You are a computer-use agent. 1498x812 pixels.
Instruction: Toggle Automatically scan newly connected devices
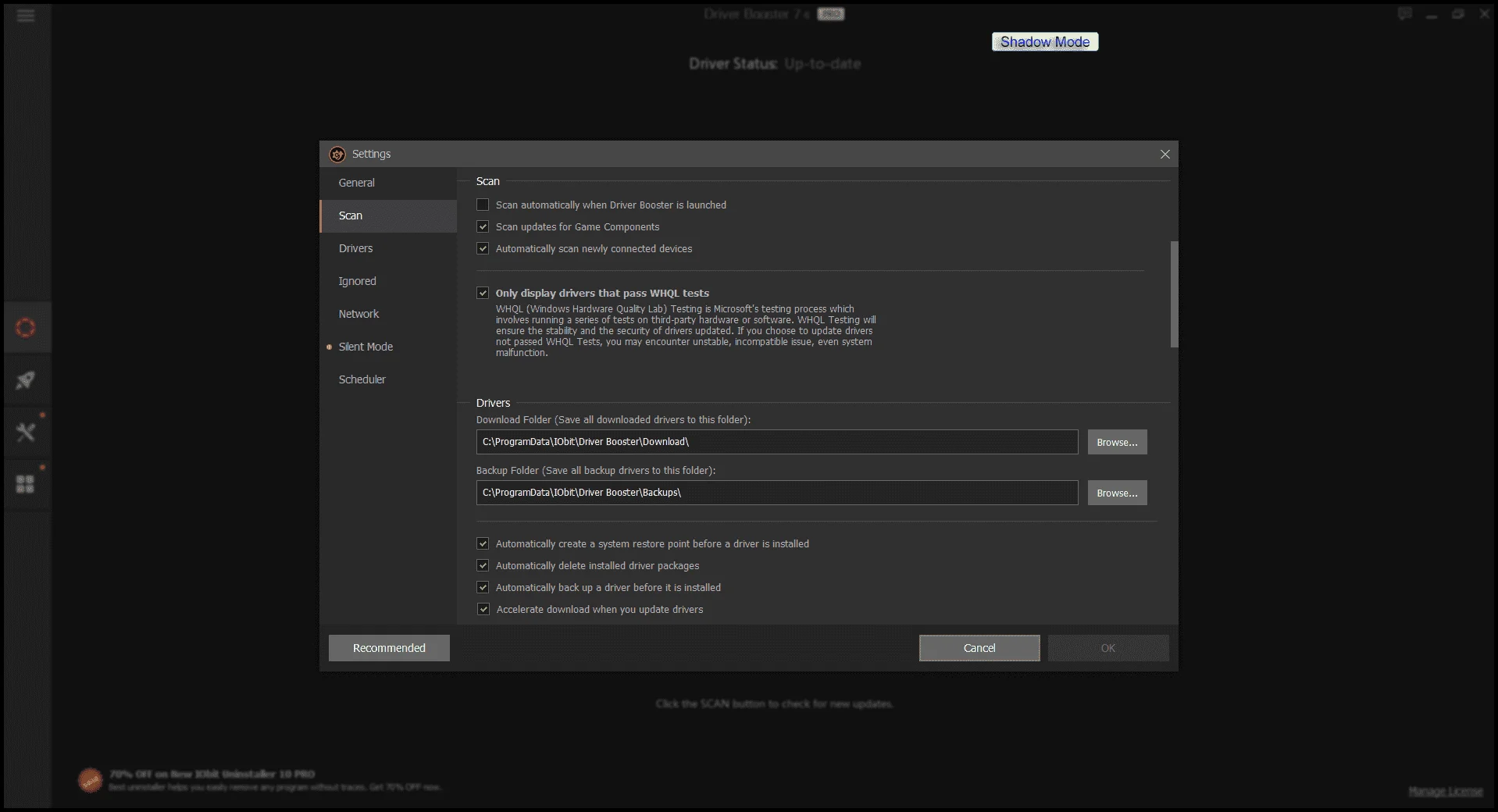(x=483, y=248)
